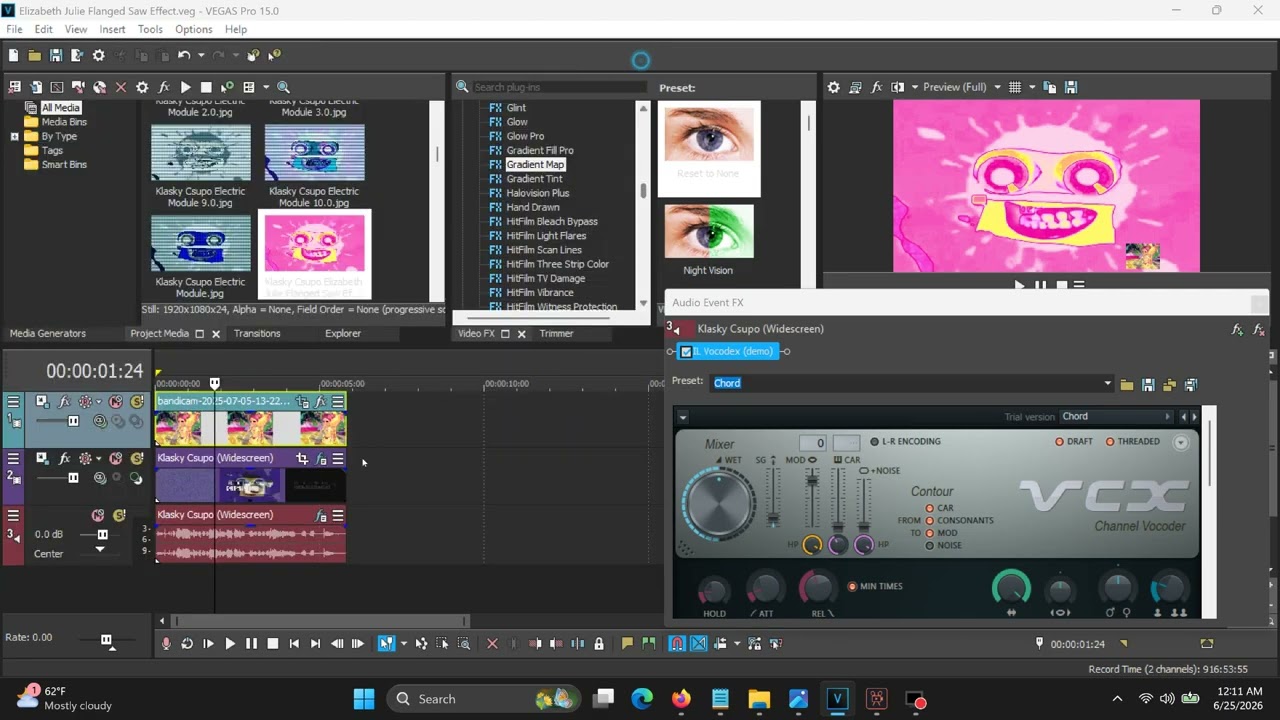
Task: Expand the Preview (Full) quality dropdown
Action: [997, 87]
